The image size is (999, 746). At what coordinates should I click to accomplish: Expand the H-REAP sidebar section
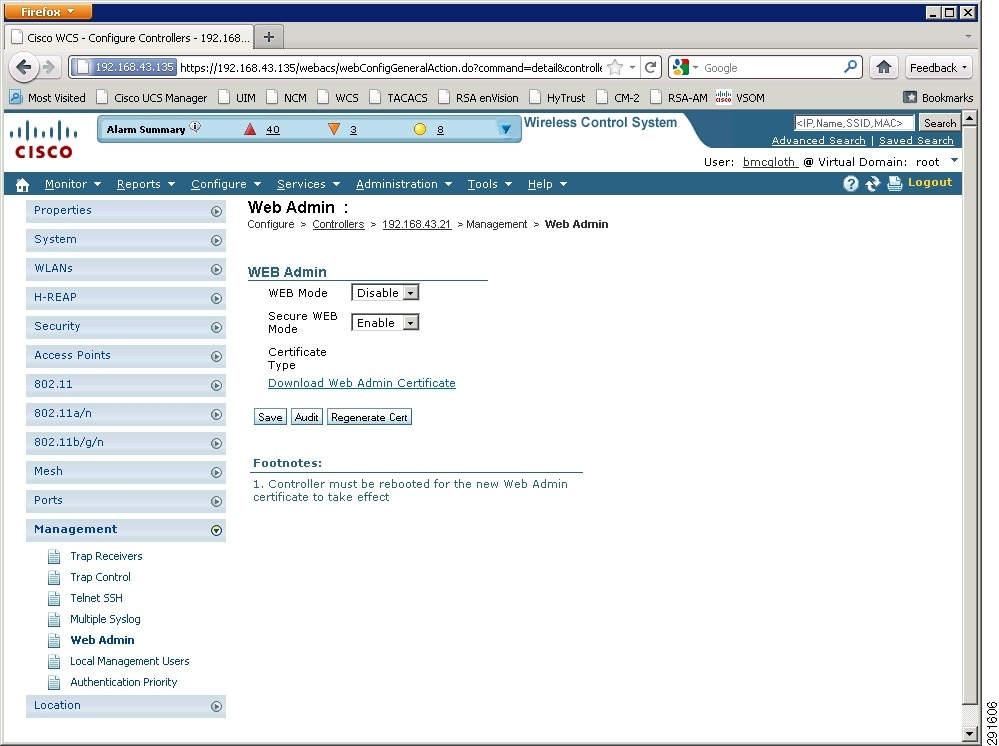tap(217, 299)
